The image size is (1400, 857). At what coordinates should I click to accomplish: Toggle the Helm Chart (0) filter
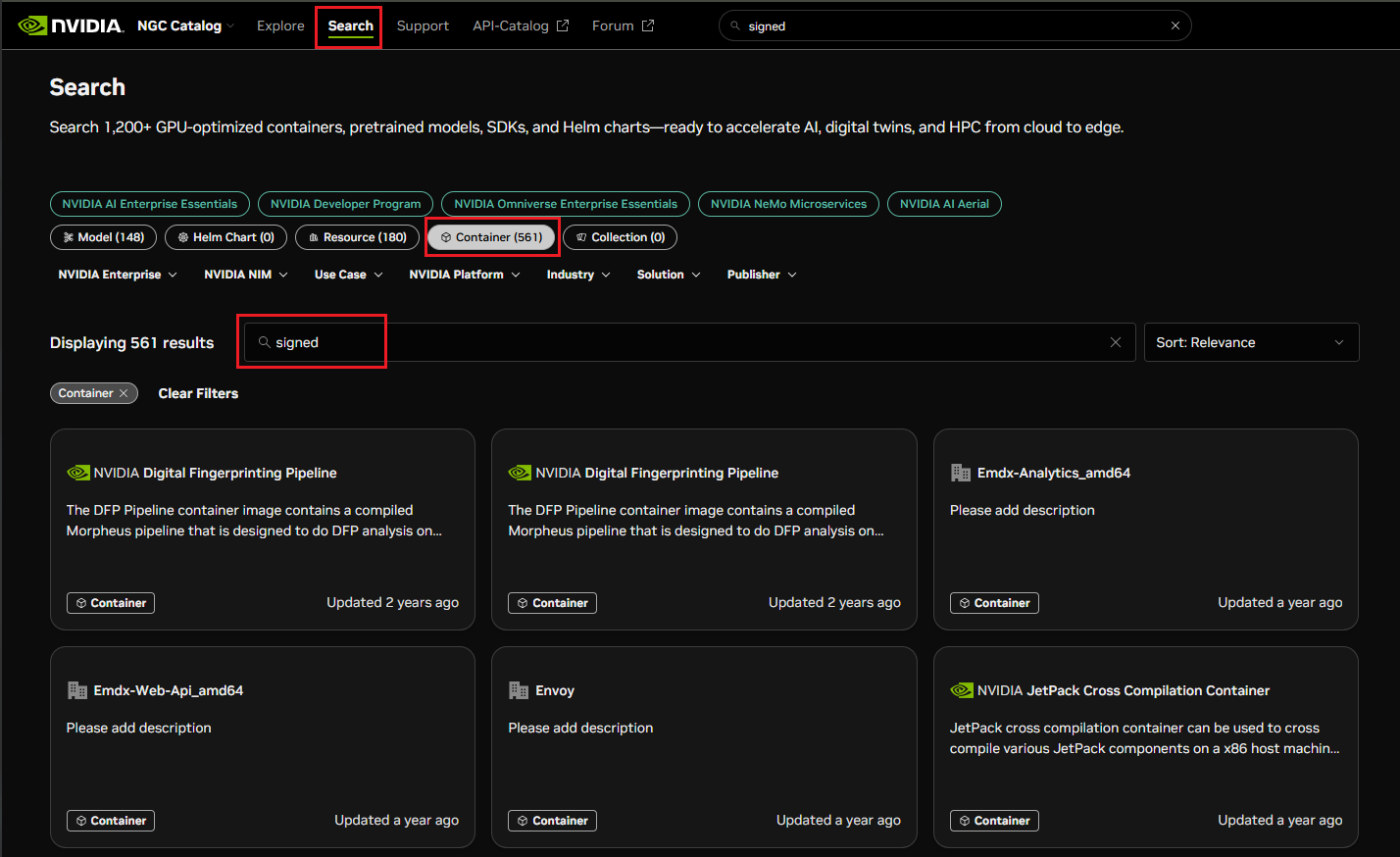226,237
